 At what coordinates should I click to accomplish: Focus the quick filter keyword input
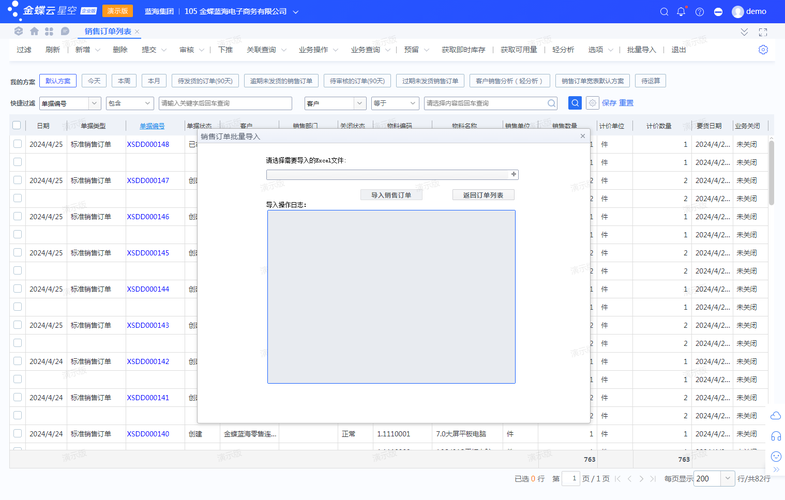pyautogui.click(x=225, y=103)
